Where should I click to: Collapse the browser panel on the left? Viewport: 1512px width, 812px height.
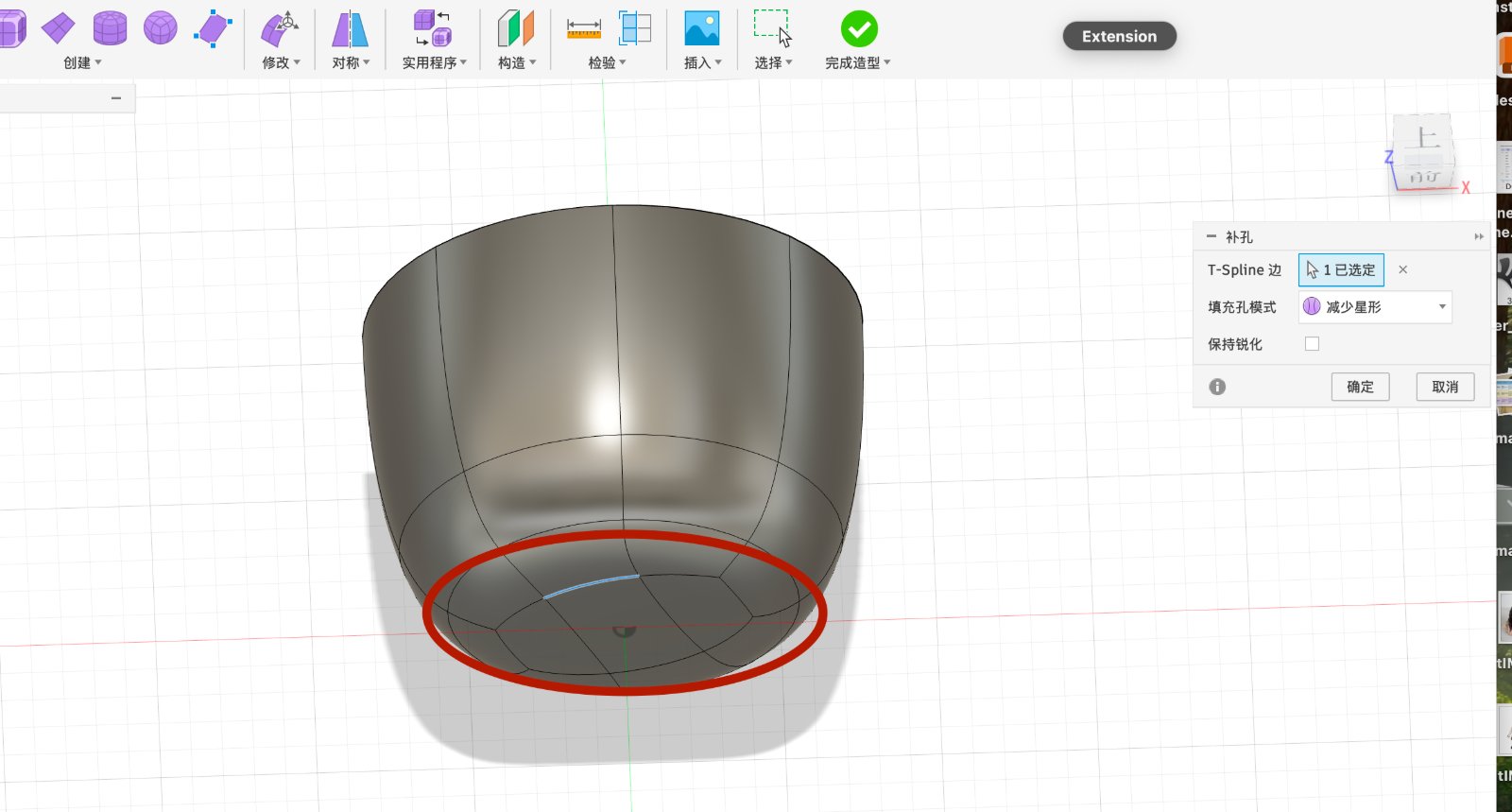[x=116, y=98]
